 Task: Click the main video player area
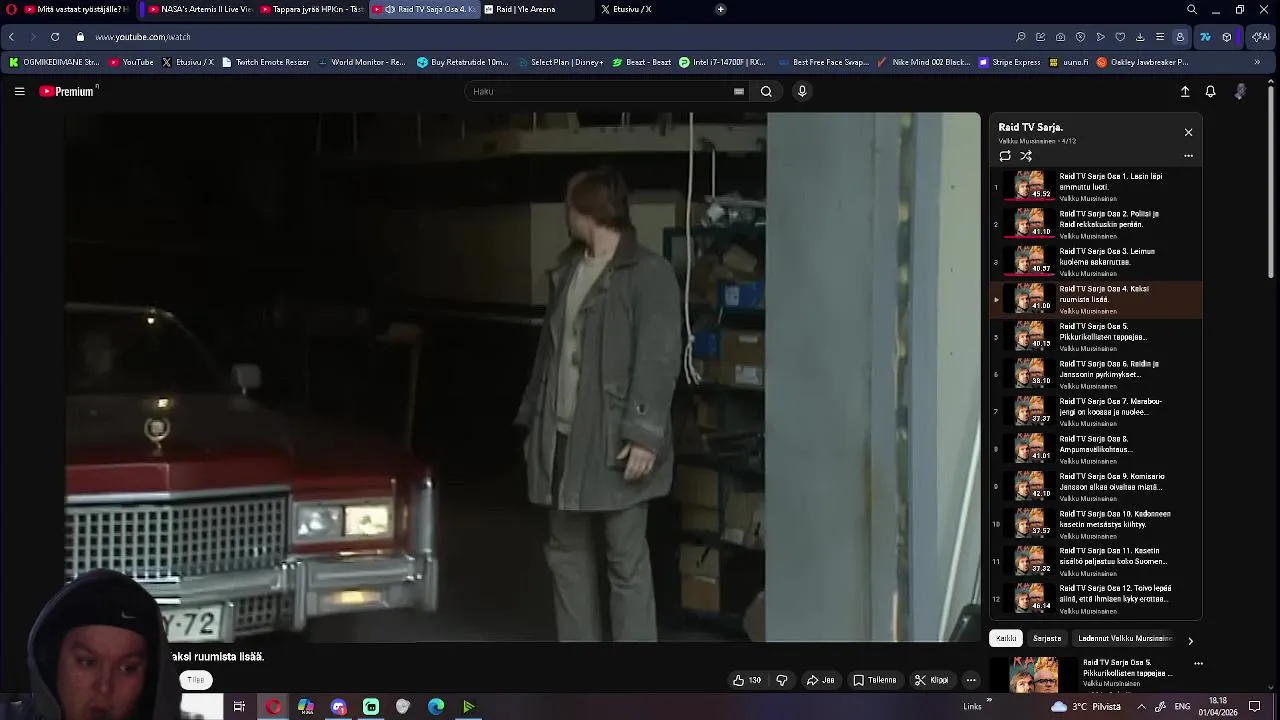click(523, 377)
